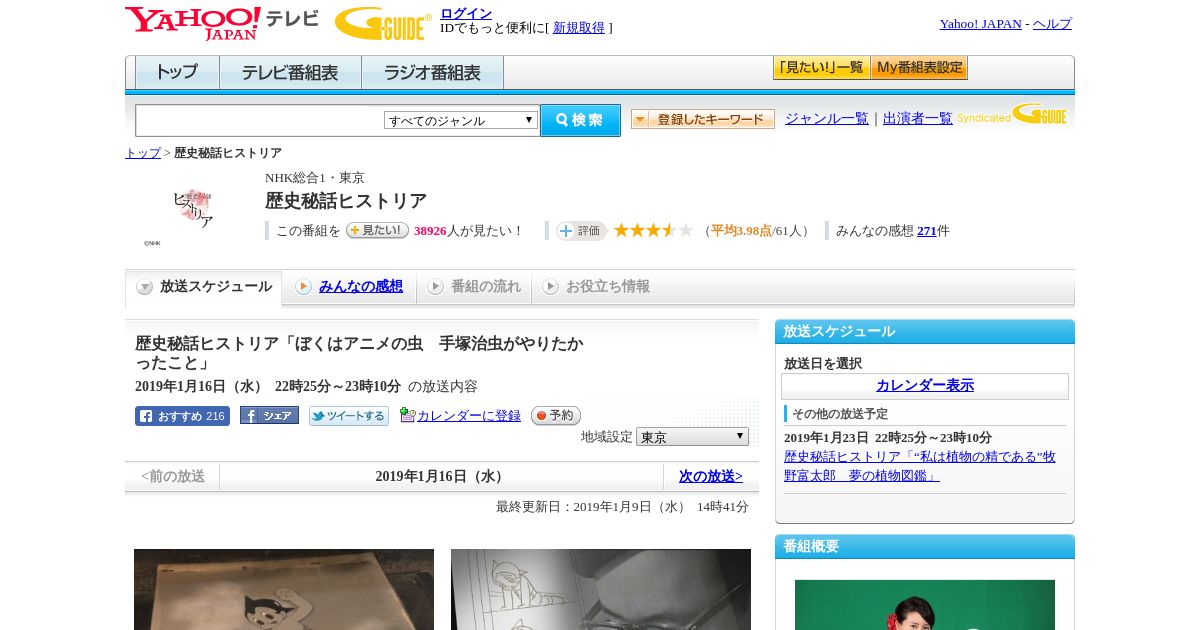Open the 271 reviews count link
Image resolution: width=1200 pixels, height=630 pixels.
click(x=927, y=231)
